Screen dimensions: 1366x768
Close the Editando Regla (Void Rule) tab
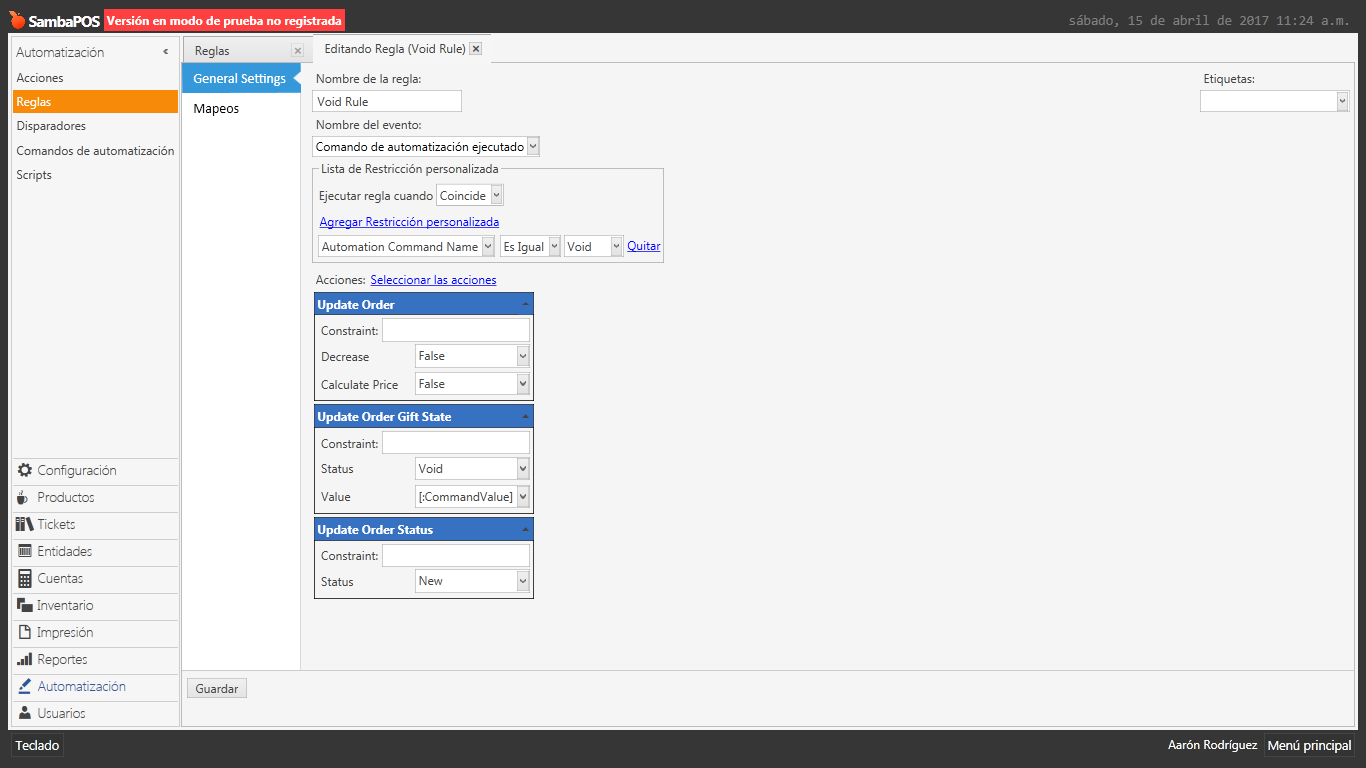(476, 48)
